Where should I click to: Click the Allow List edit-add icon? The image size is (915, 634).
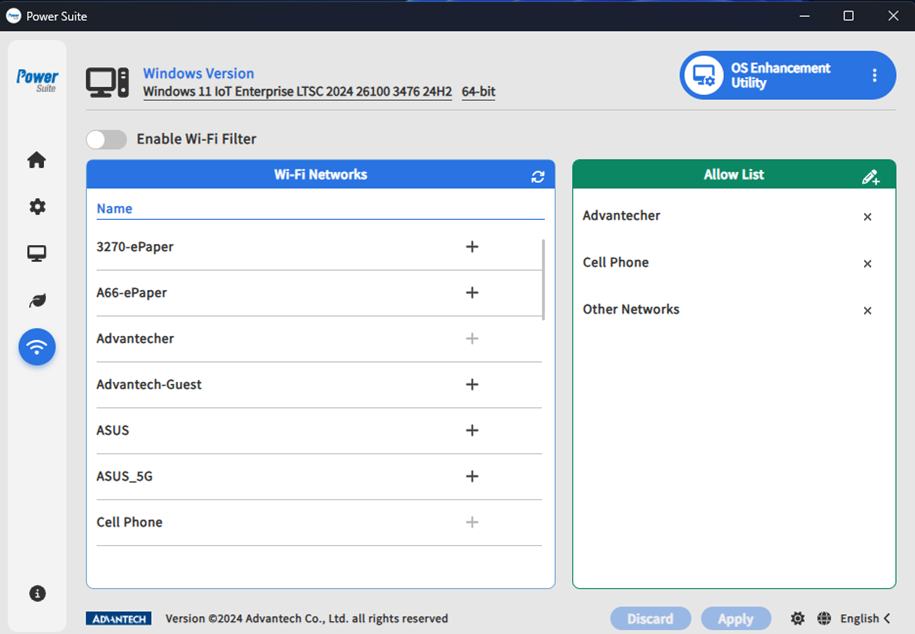pyautogui.click(x=870, y=177)
